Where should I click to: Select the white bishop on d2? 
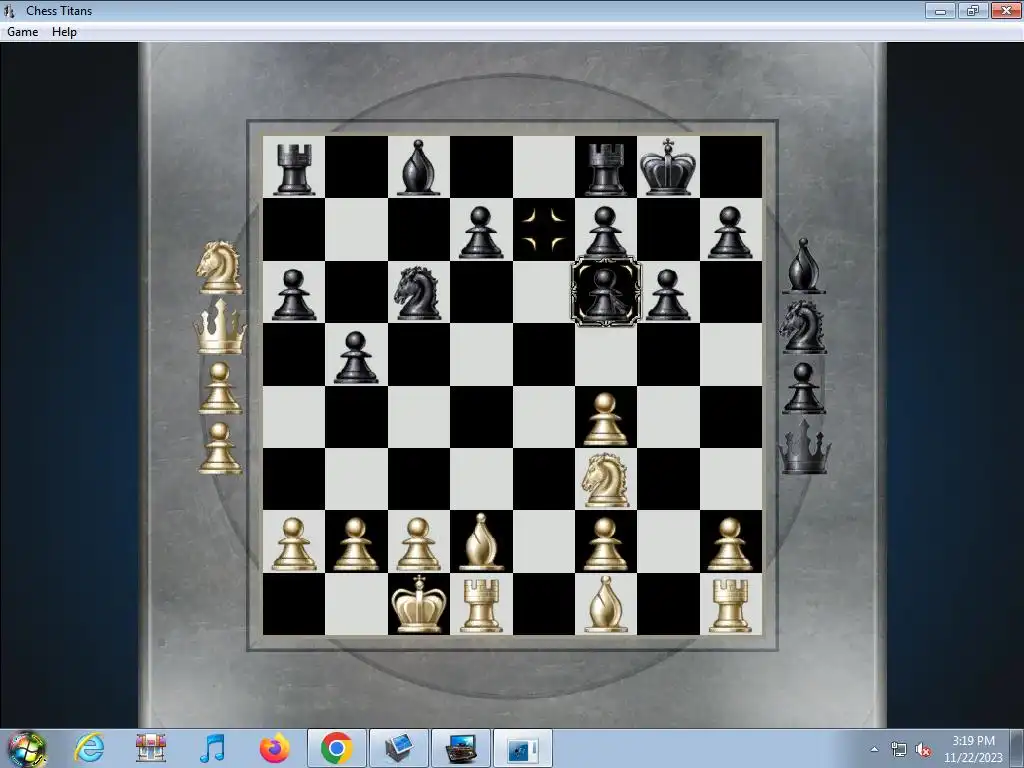pyautogui.click(x=481, y=542)
